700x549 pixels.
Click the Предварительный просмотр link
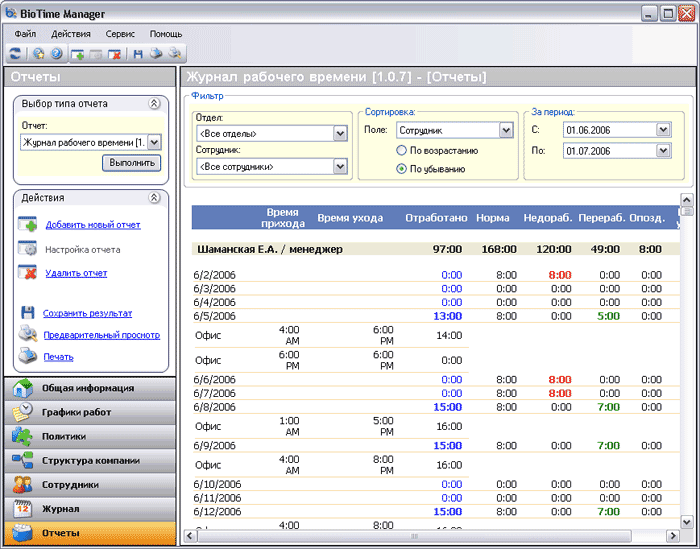[101, 335]
